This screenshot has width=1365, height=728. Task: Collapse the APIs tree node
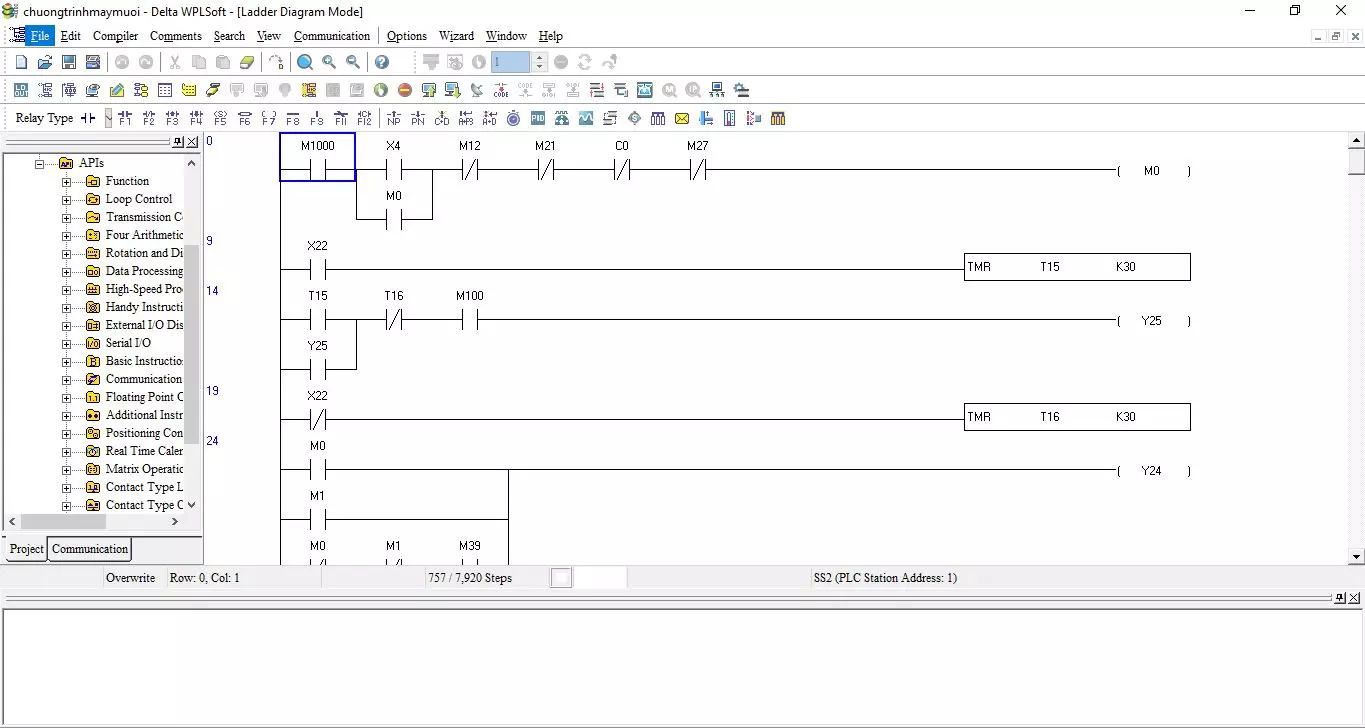41,163
